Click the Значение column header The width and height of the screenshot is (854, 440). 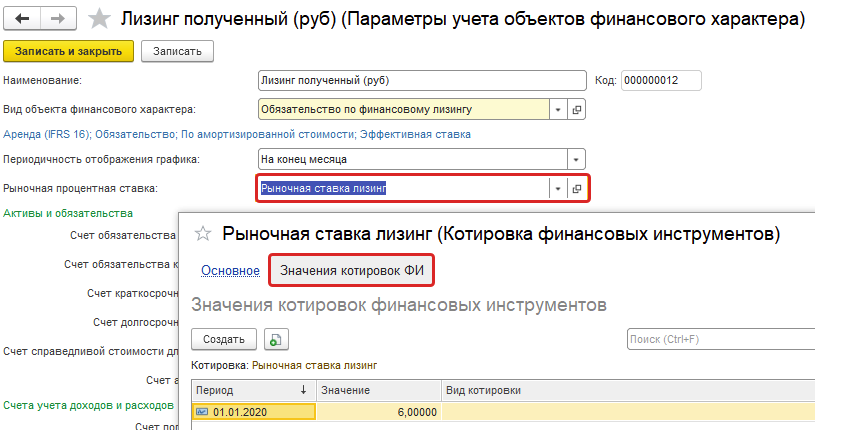click(x=379, y=390)
